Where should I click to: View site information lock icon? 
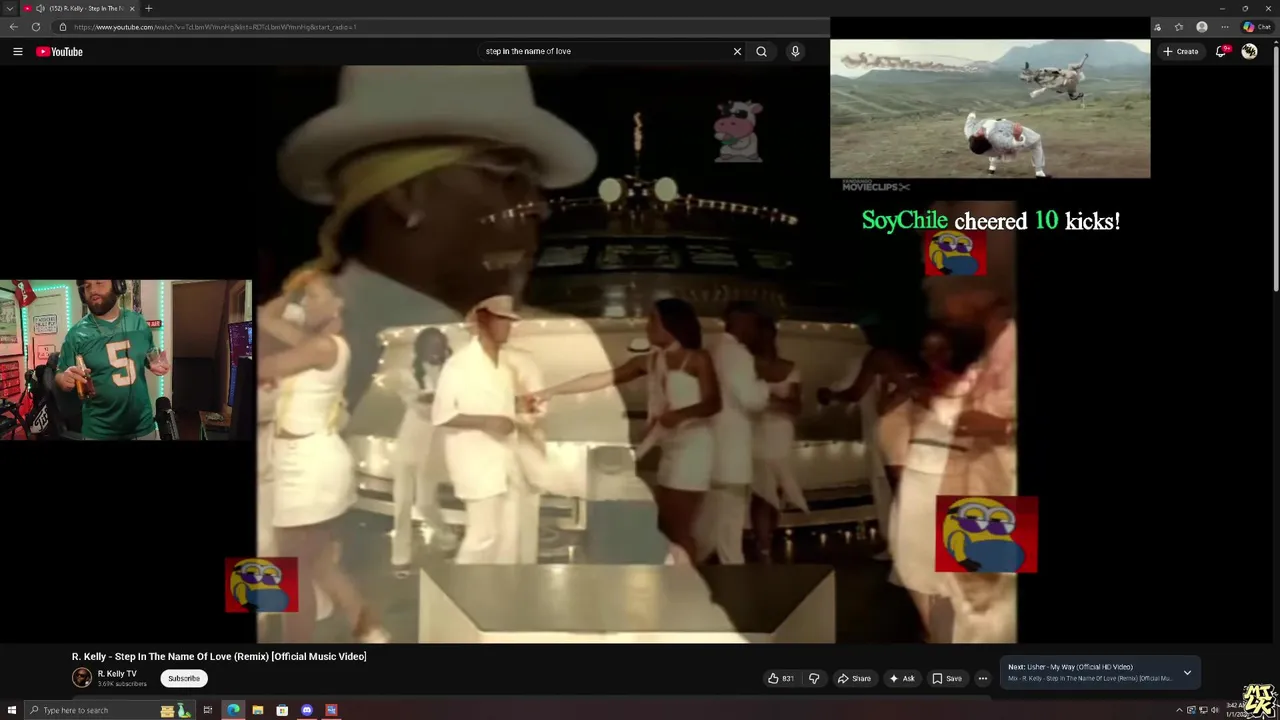click(62, 27)
